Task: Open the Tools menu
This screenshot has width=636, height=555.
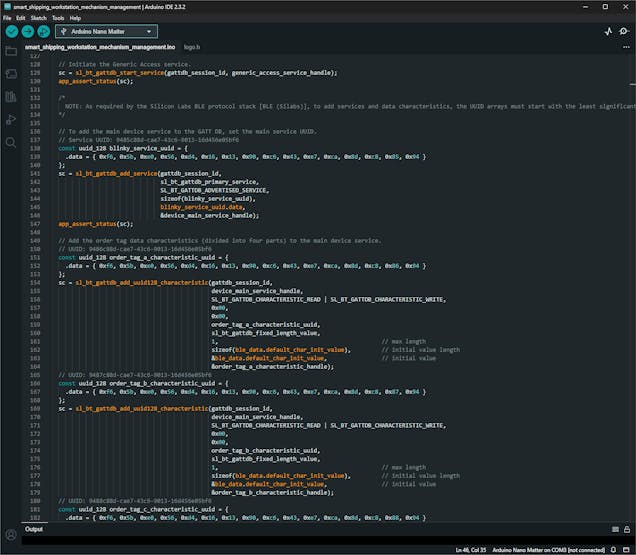Action: [58, 18]
